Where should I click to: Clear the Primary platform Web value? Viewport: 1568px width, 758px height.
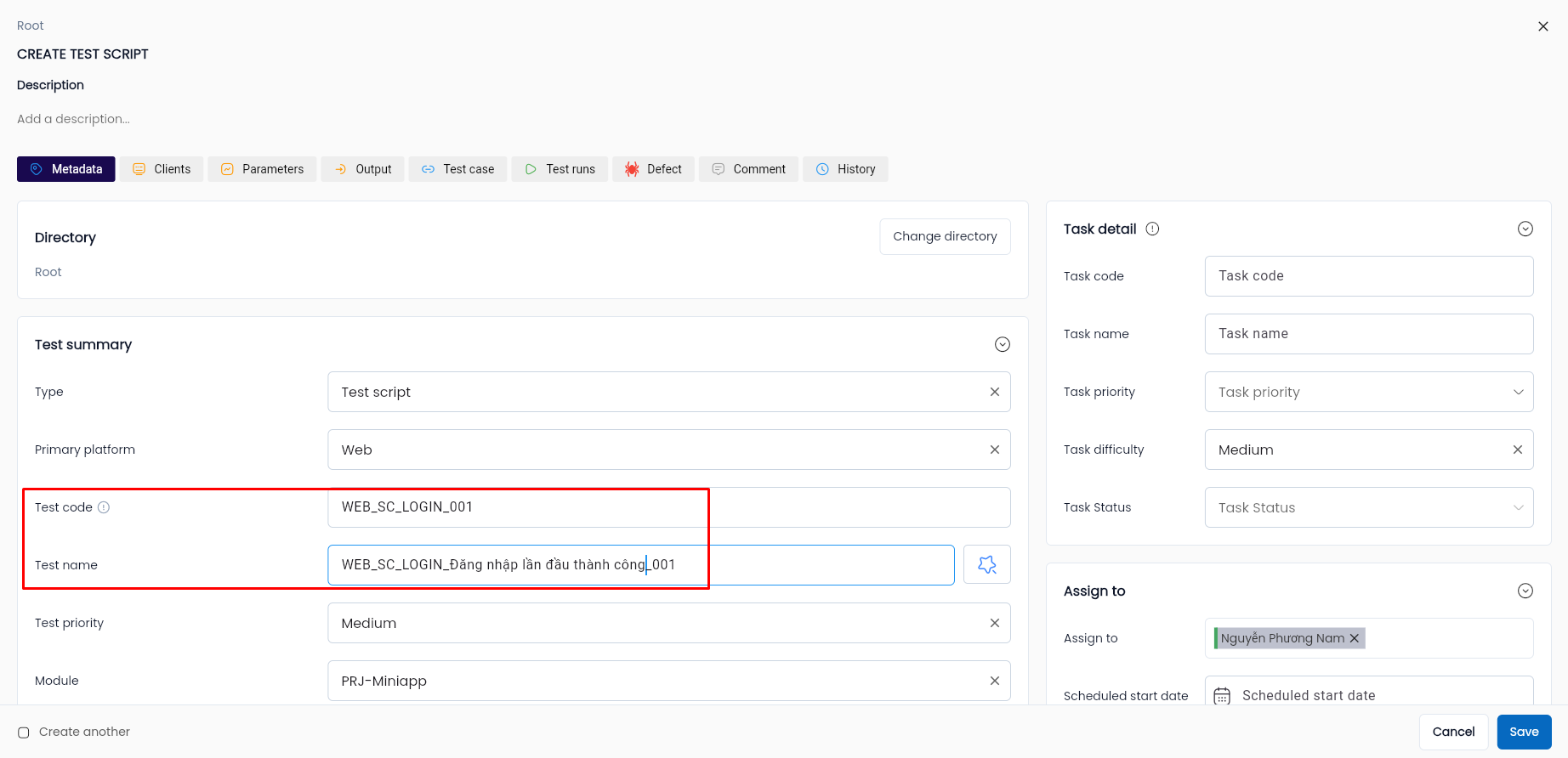(x=994, y=450)
